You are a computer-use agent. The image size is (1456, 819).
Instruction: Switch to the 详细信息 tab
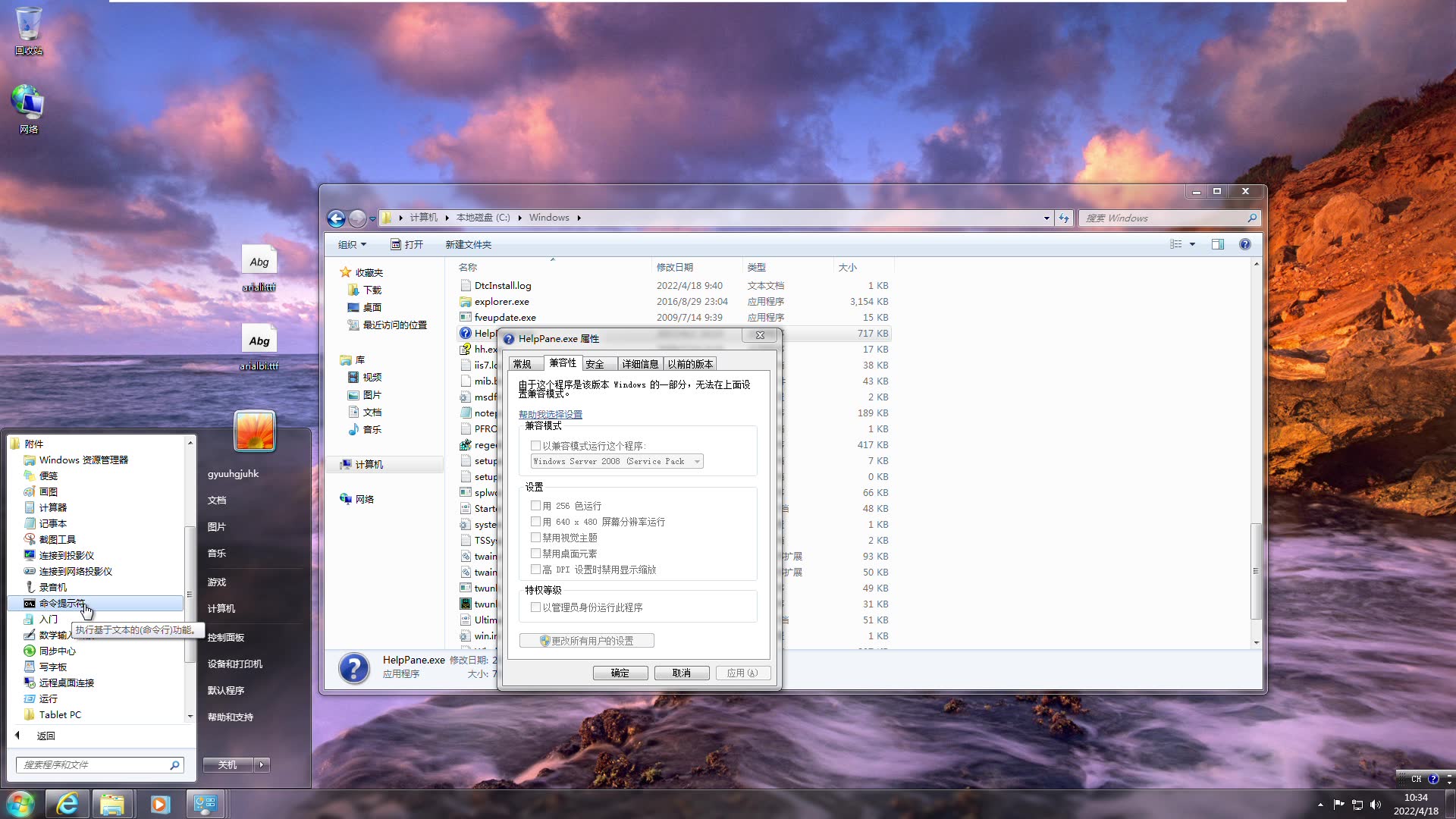[x=640, y=364]
